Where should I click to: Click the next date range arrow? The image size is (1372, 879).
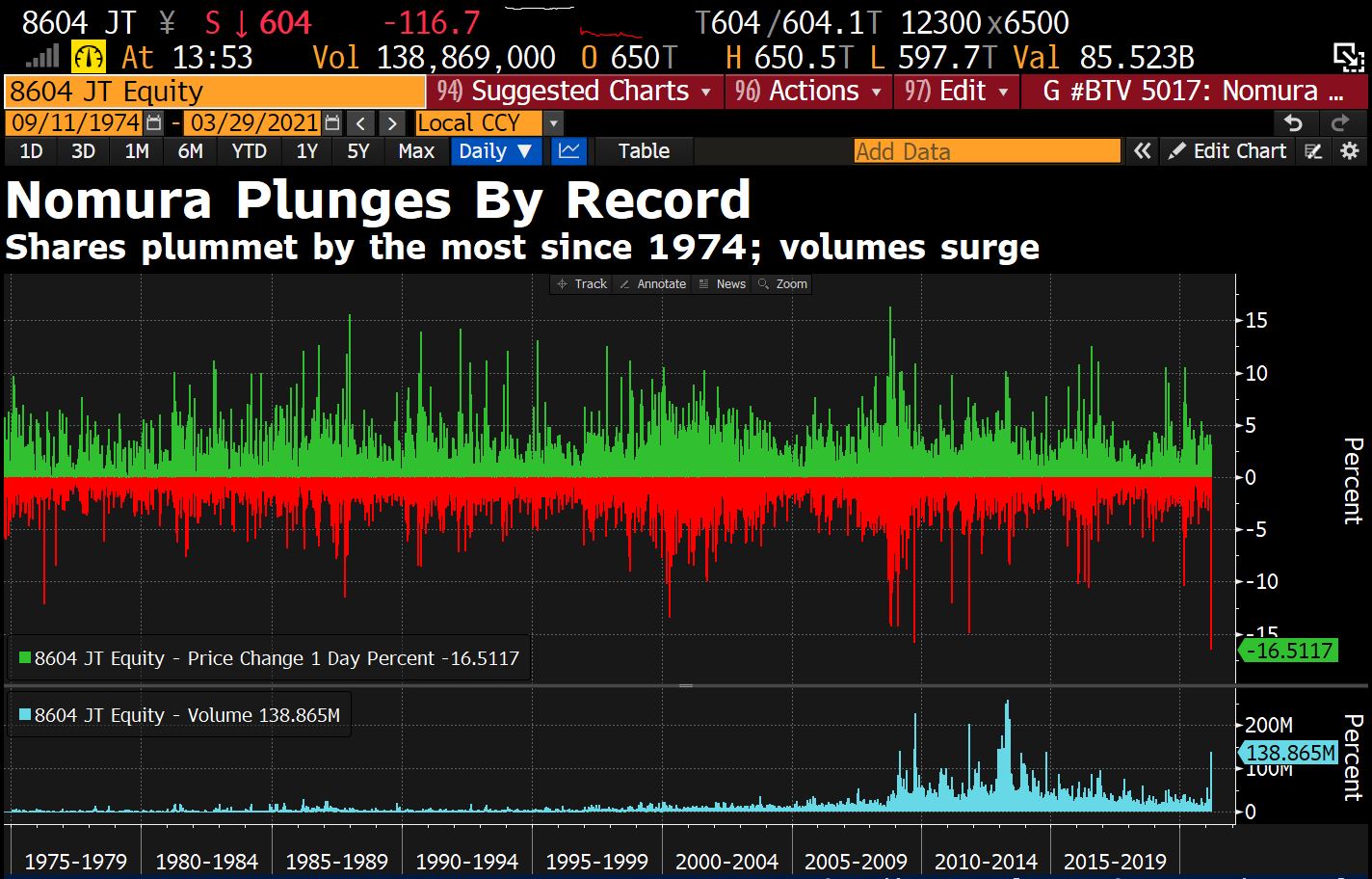pos(391,123)
